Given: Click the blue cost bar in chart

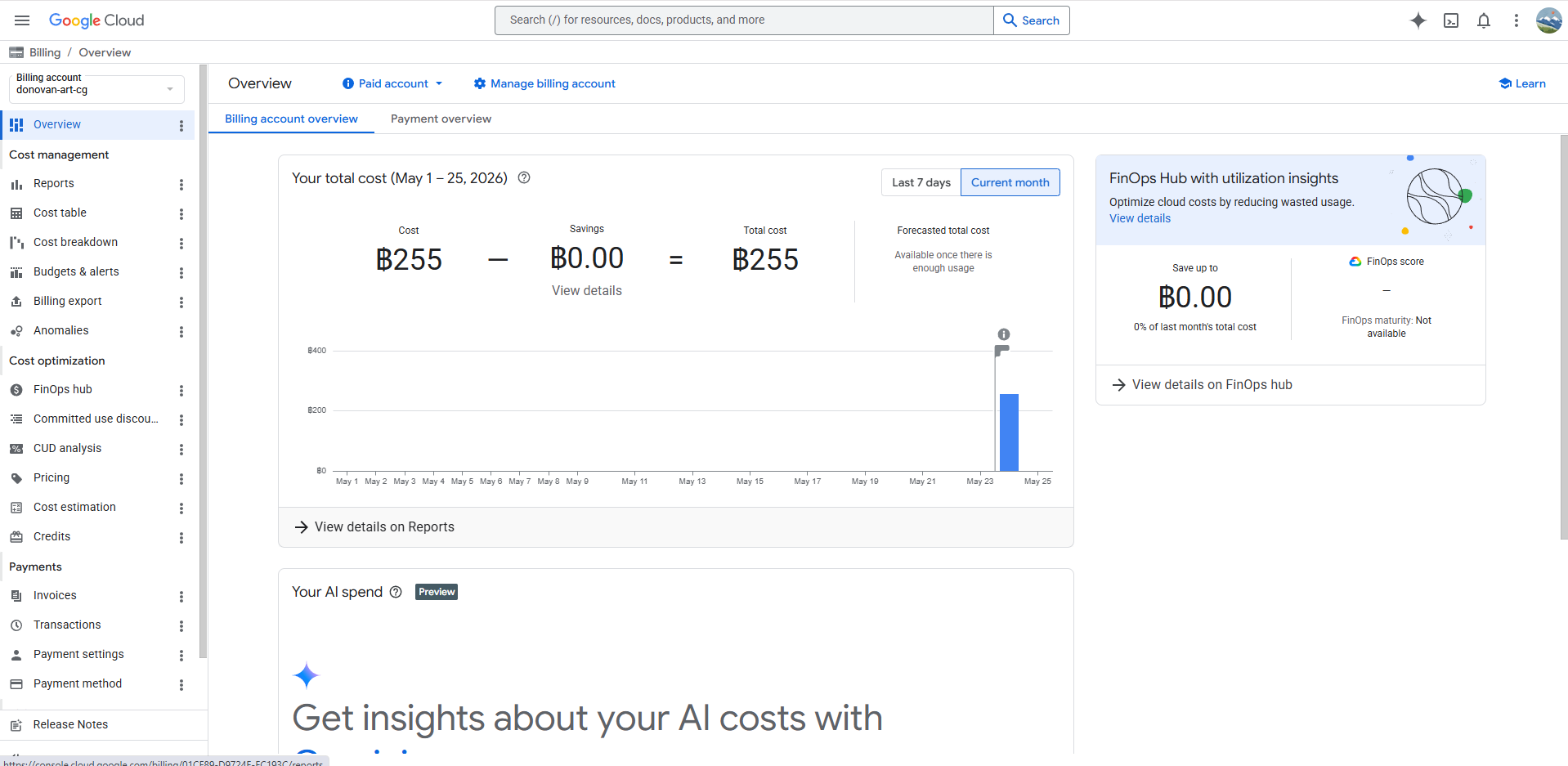Looking at the screenshot, I should [1009, 432].
